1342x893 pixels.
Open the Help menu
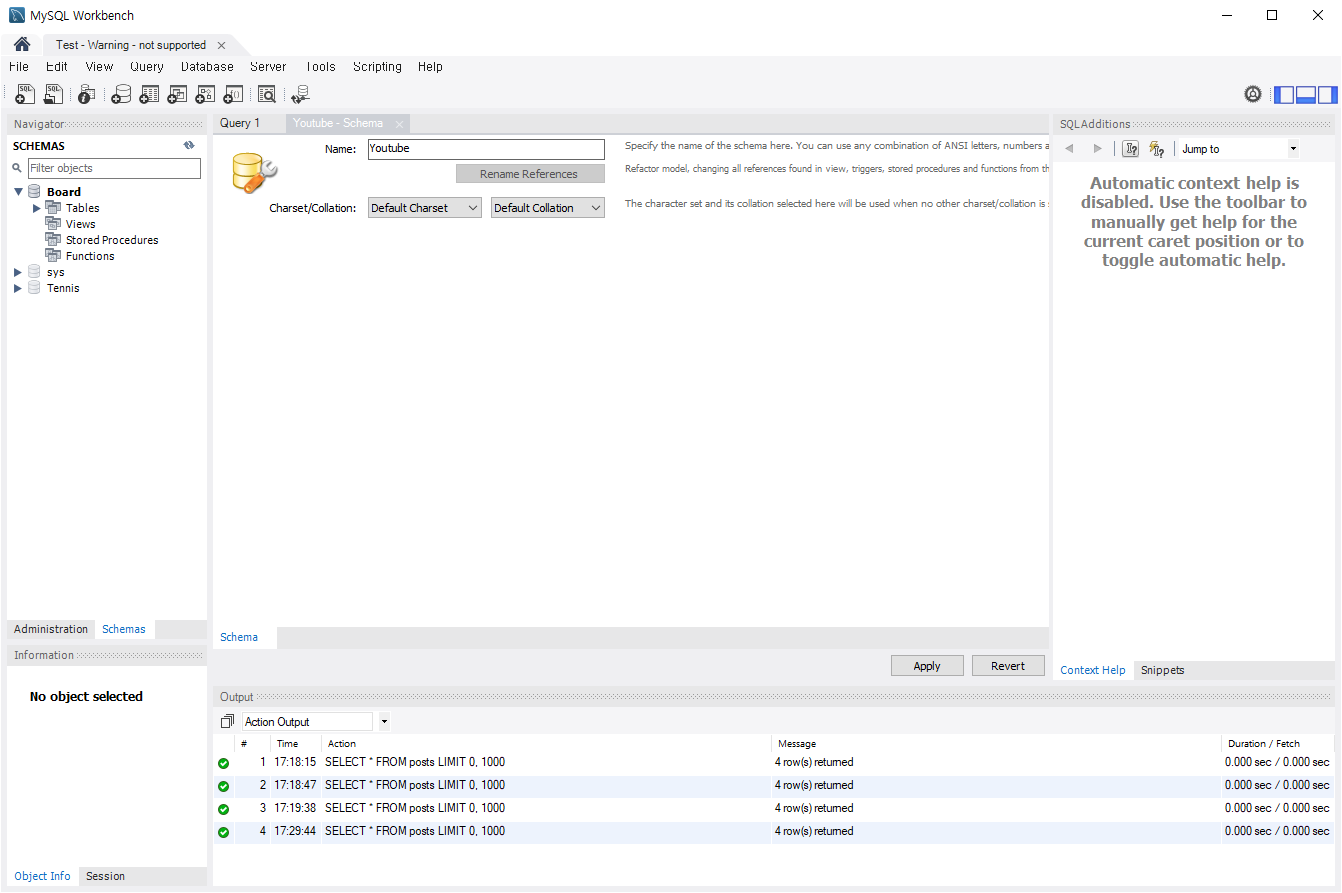click(430, 67)
